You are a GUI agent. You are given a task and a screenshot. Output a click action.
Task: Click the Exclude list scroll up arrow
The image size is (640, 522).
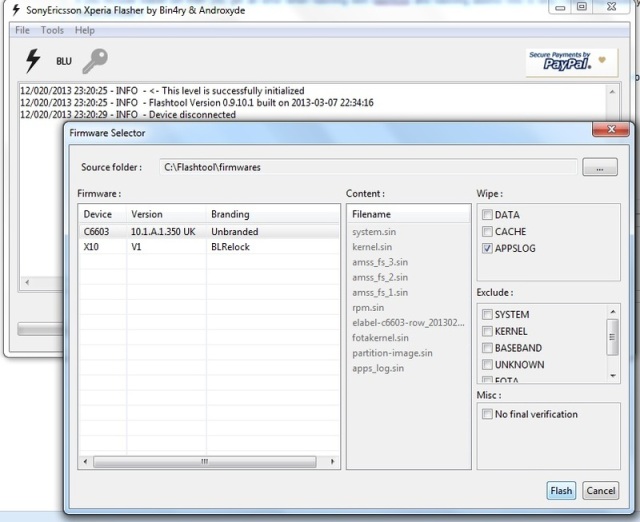tap(613, 312)
